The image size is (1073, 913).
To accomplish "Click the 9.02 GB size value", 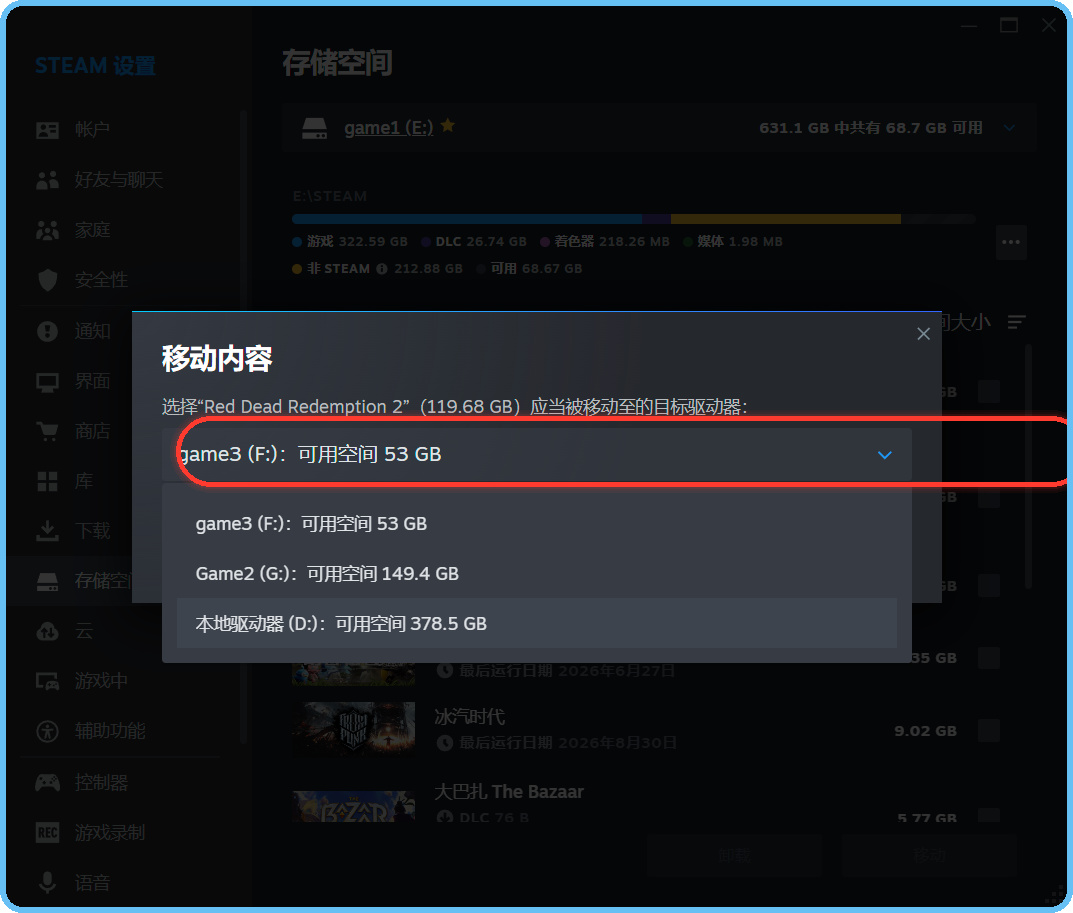I will (925, 731).
